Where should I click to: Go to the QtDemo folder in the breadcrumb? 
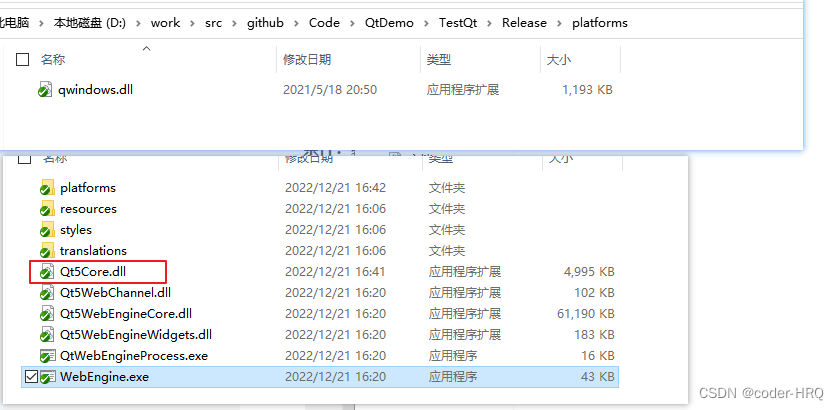[x=390, y=23]
